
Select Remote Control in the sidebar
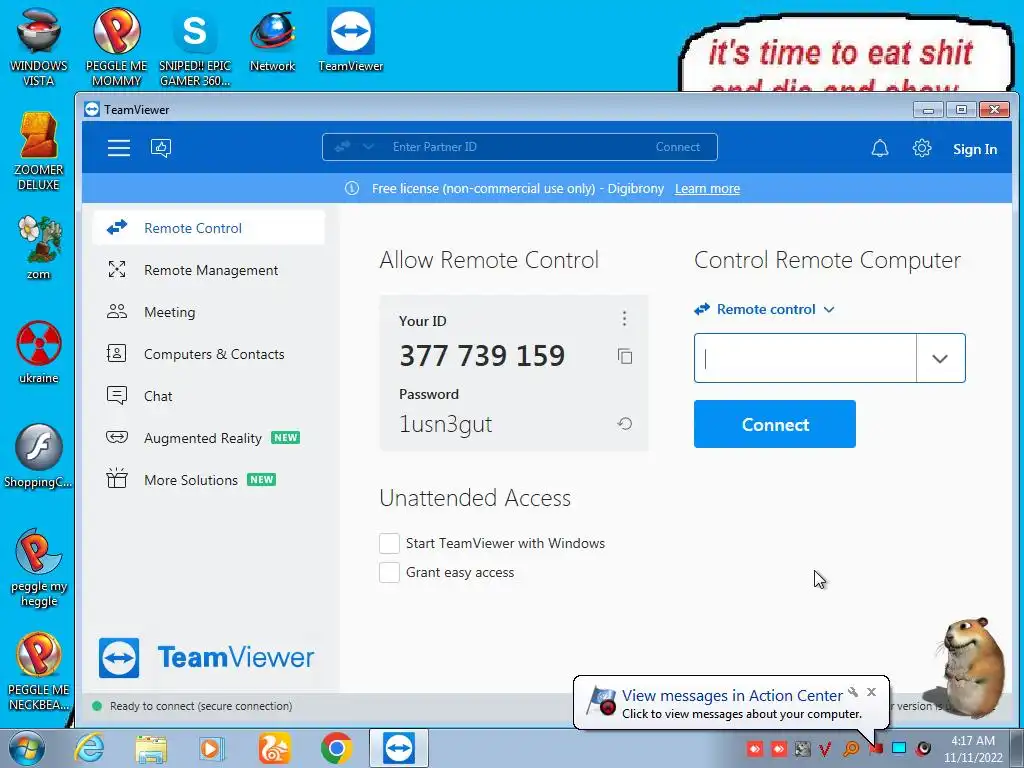[x=208, y=228]
